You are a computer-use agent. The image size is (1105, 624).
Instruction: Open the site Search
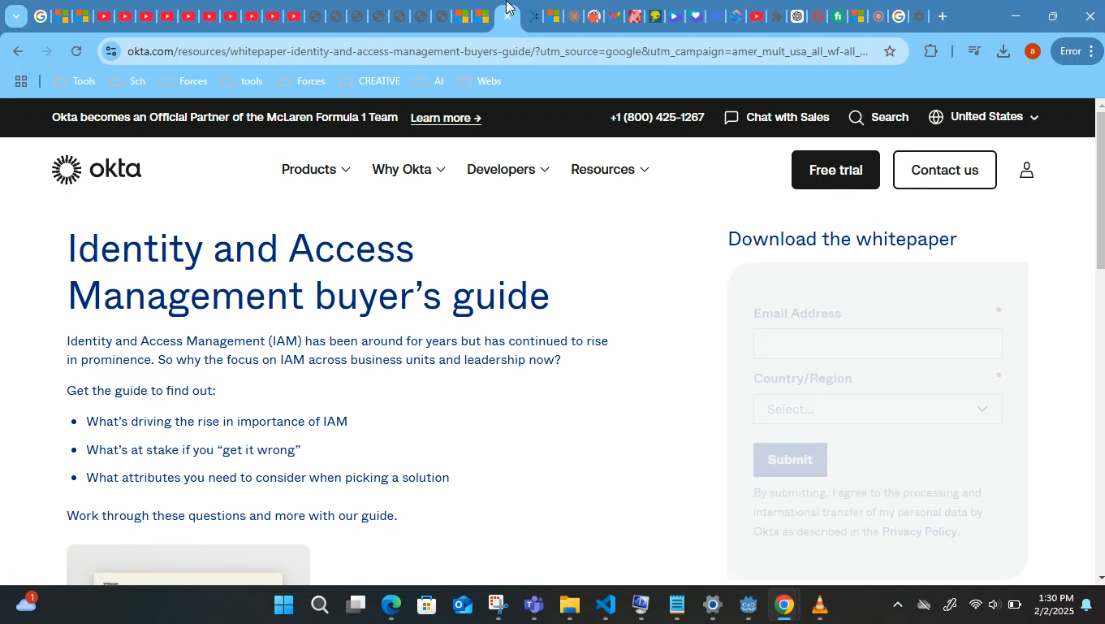click(x=879, y=118)
